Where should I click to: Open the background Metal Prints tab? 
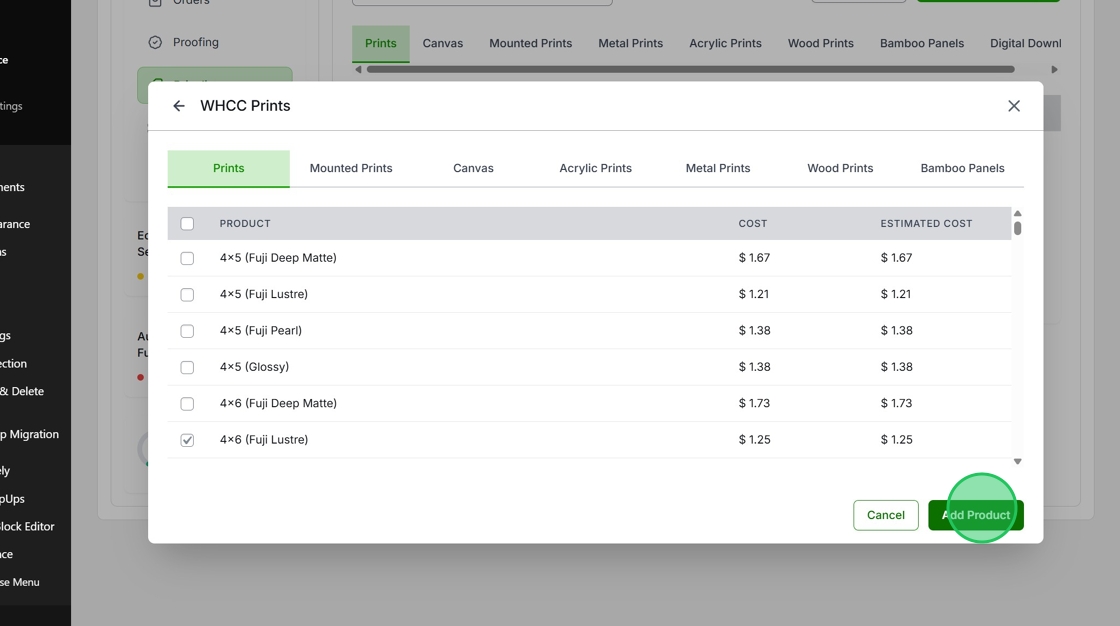coord(631,44)
